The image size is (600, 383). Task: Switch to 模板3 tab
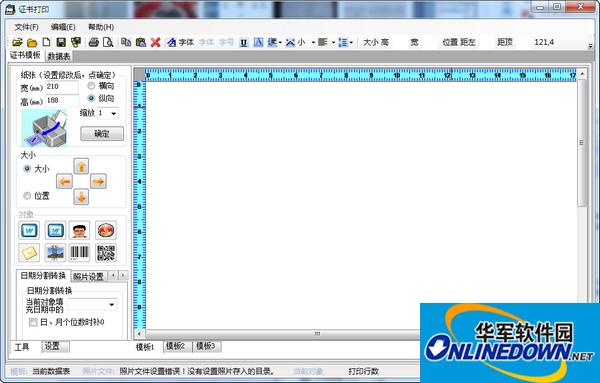click(206, 346)
